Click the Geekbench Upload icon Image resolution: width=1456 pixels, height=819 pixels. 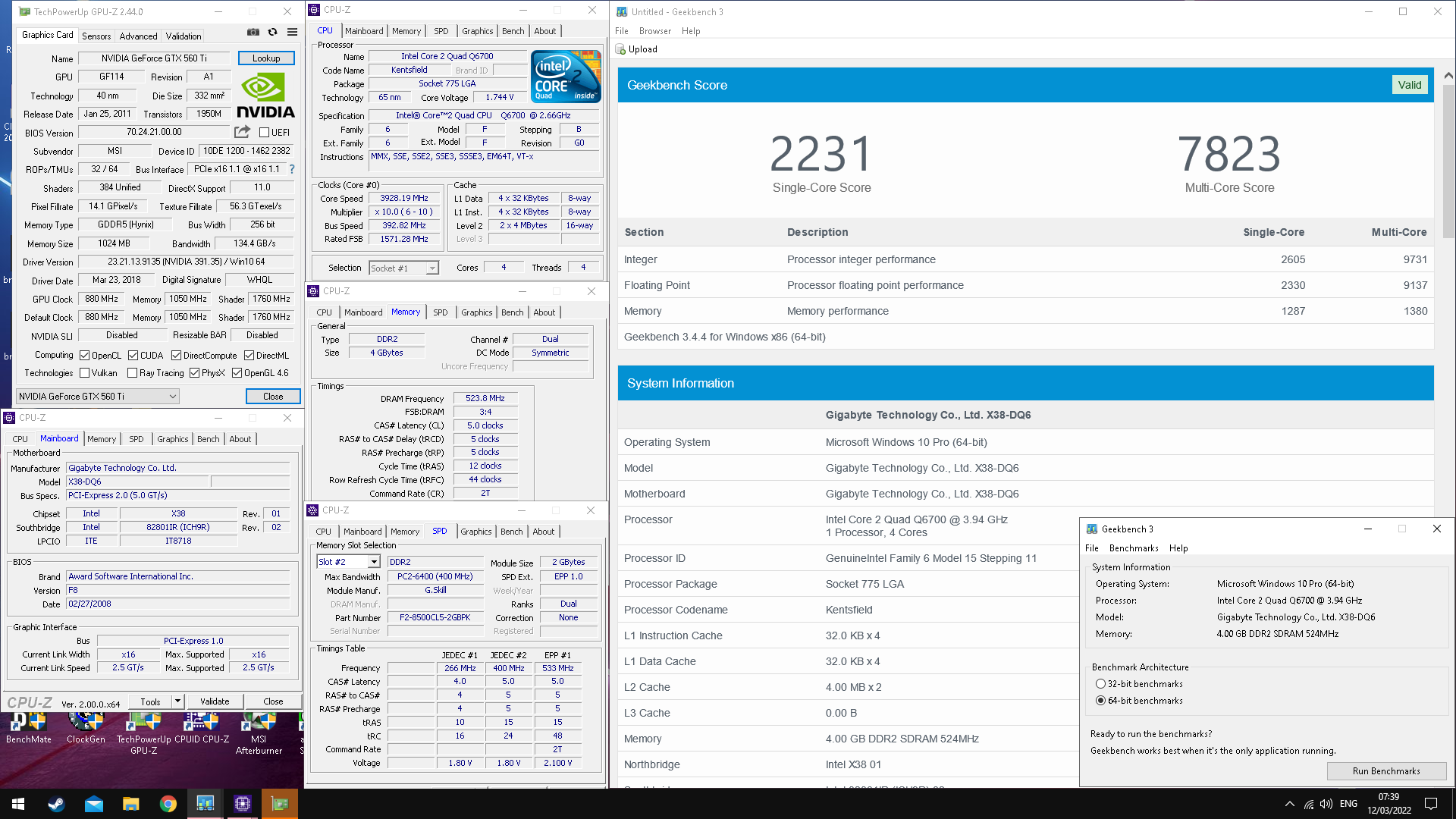pyautogui.click(x=620, y=49)
